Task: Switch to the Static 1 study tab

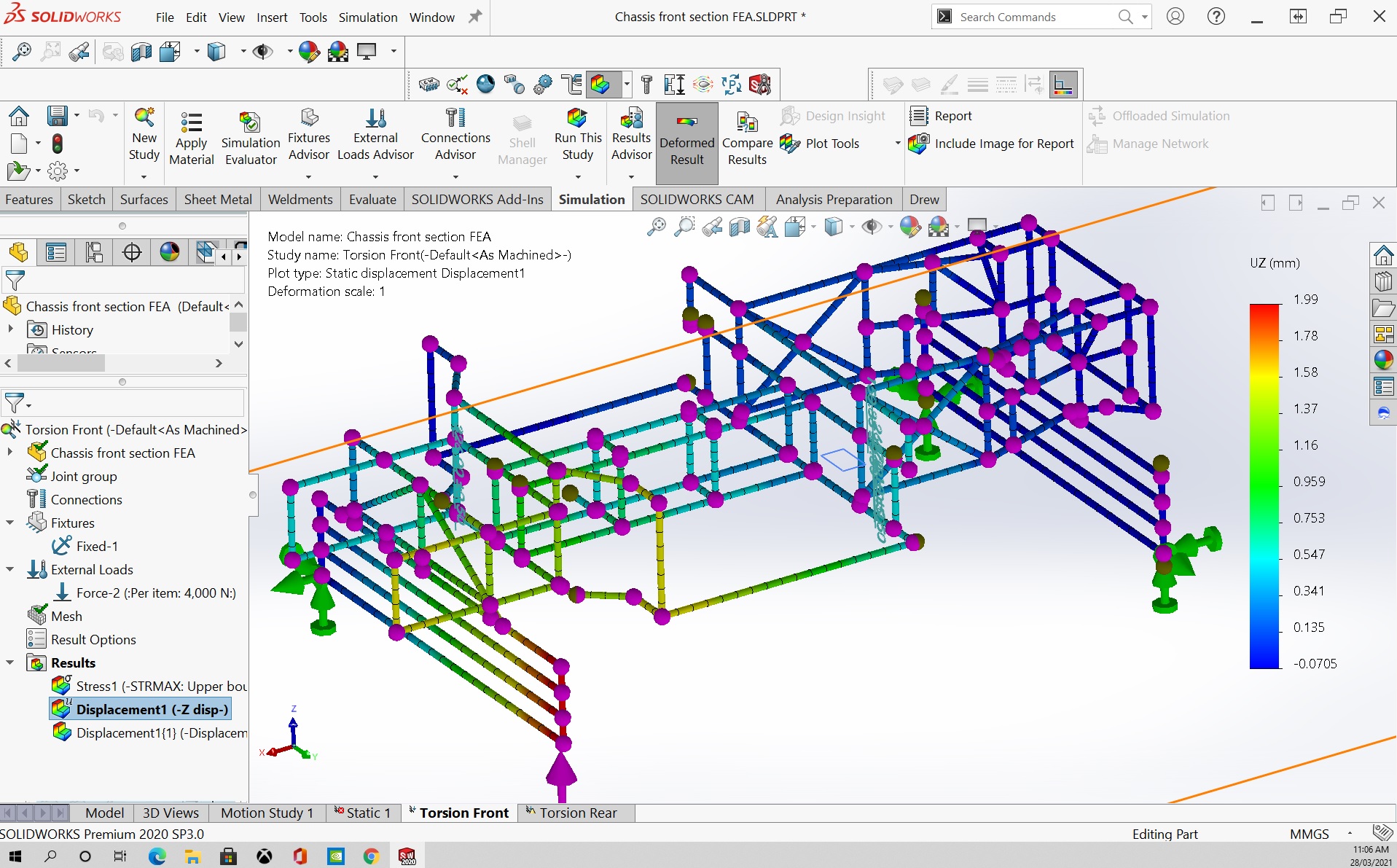Action: (x=363, y=813)
